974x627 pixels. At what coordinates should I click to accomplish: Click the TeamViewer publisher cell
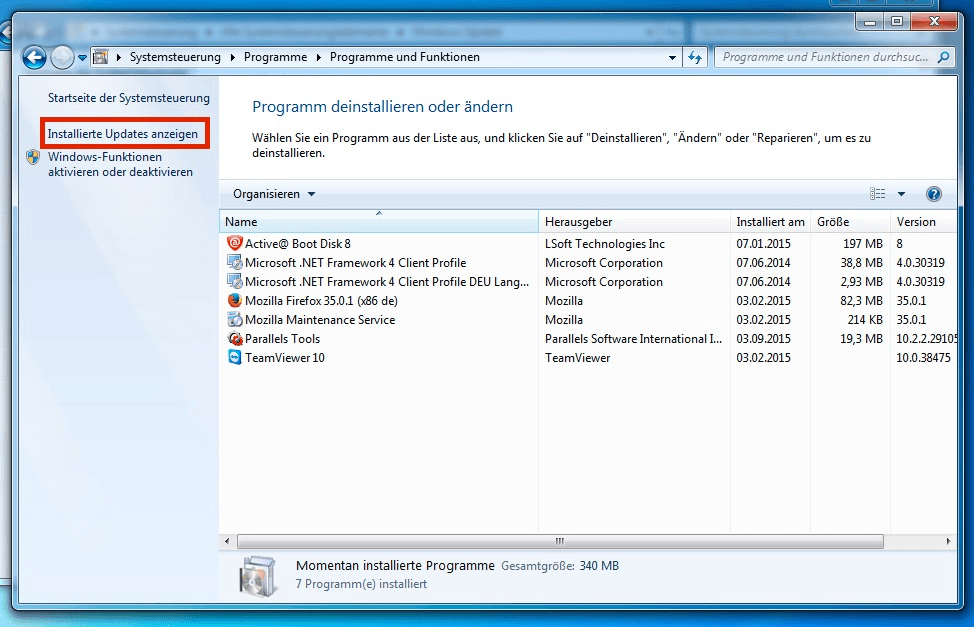tap(577, 358)
